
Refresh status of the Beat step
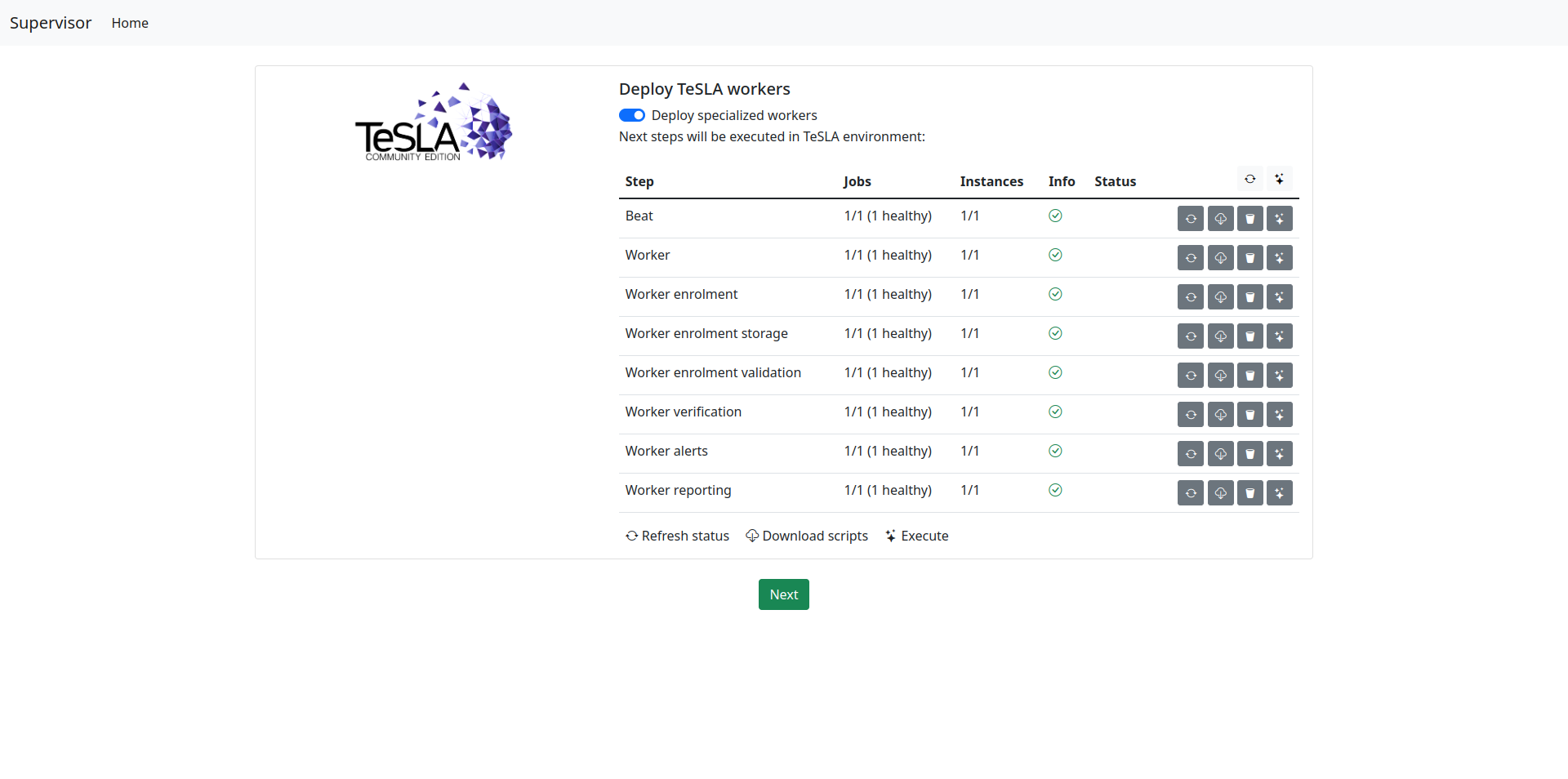coord(1191,219)
